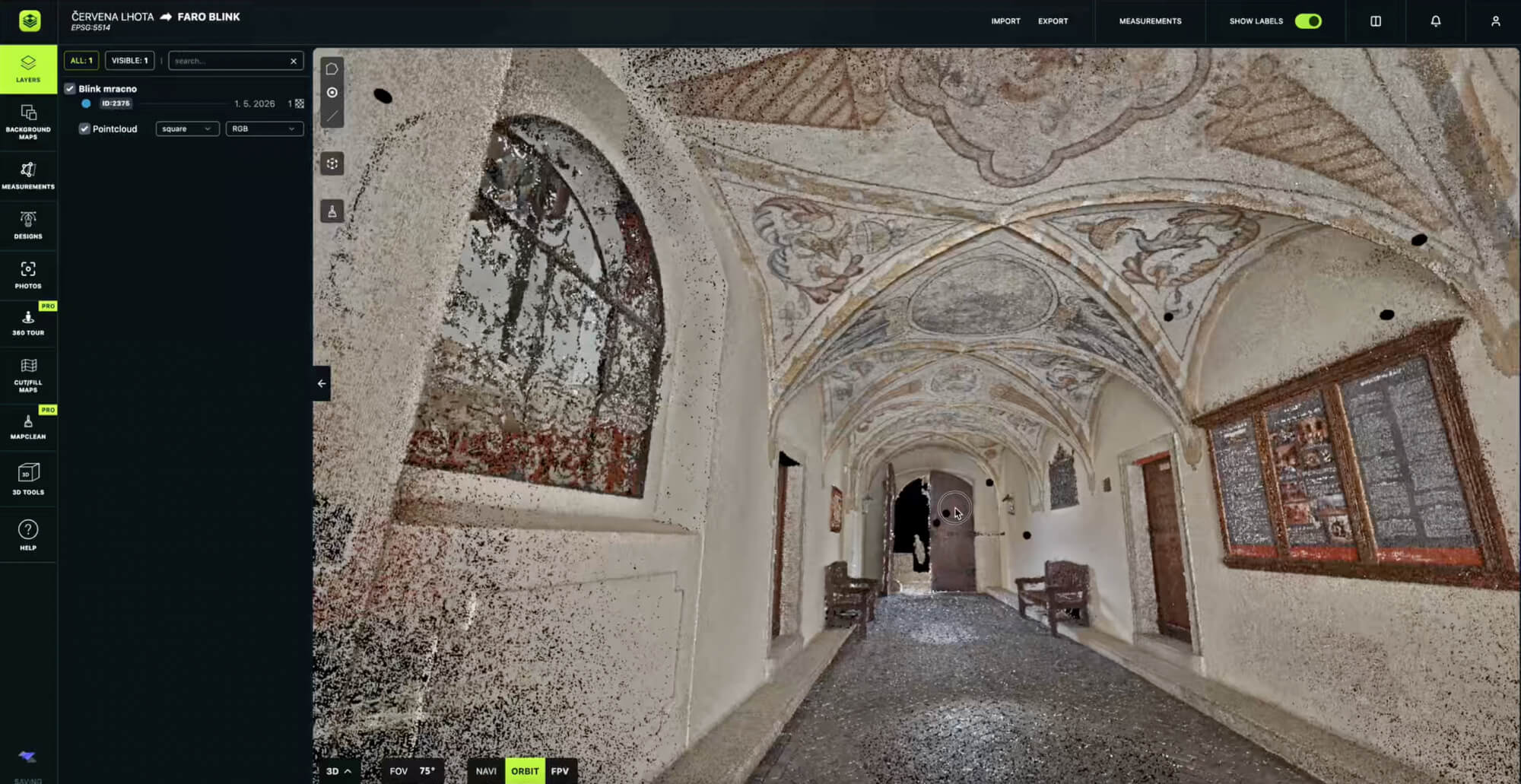1521x784 pixels.
Task: Clear the layer search field
Action: tap(294, 61)
